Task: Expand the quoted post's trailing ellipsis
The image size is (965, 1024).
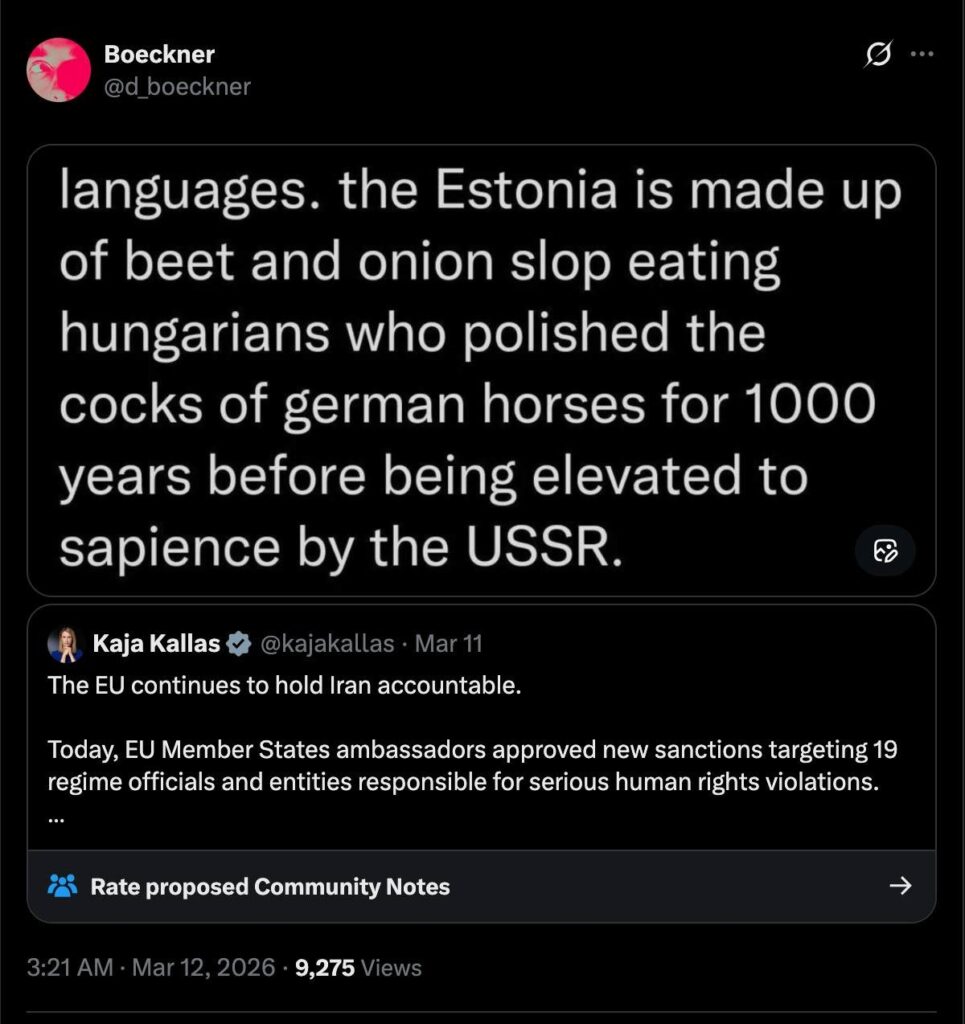Action: (x=55, y=815)
